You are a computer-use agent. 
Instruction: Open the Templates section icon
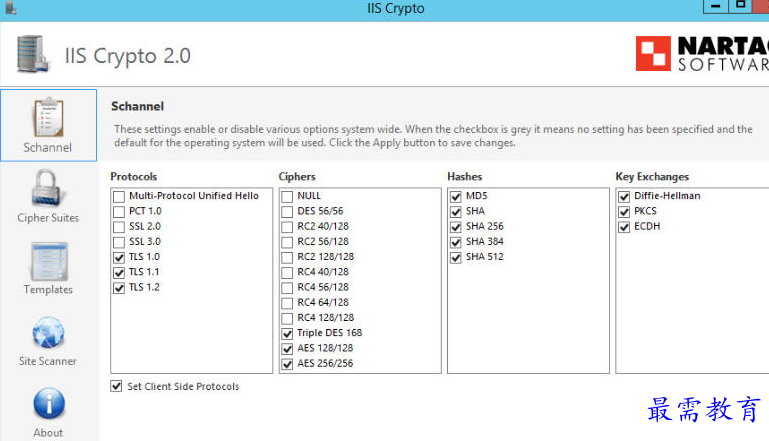[x=49, y=261]
